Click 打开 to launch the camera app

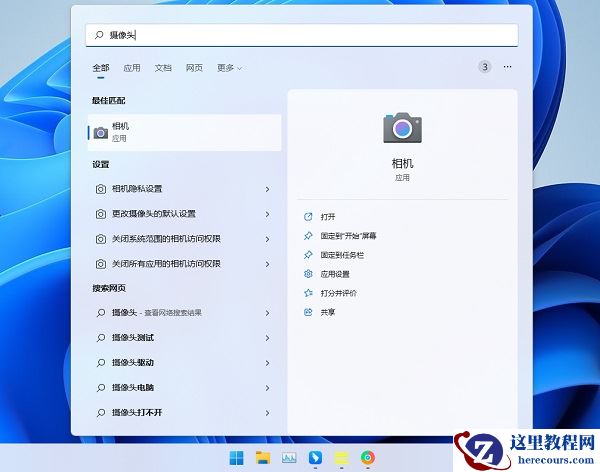[x=328, y=217]
